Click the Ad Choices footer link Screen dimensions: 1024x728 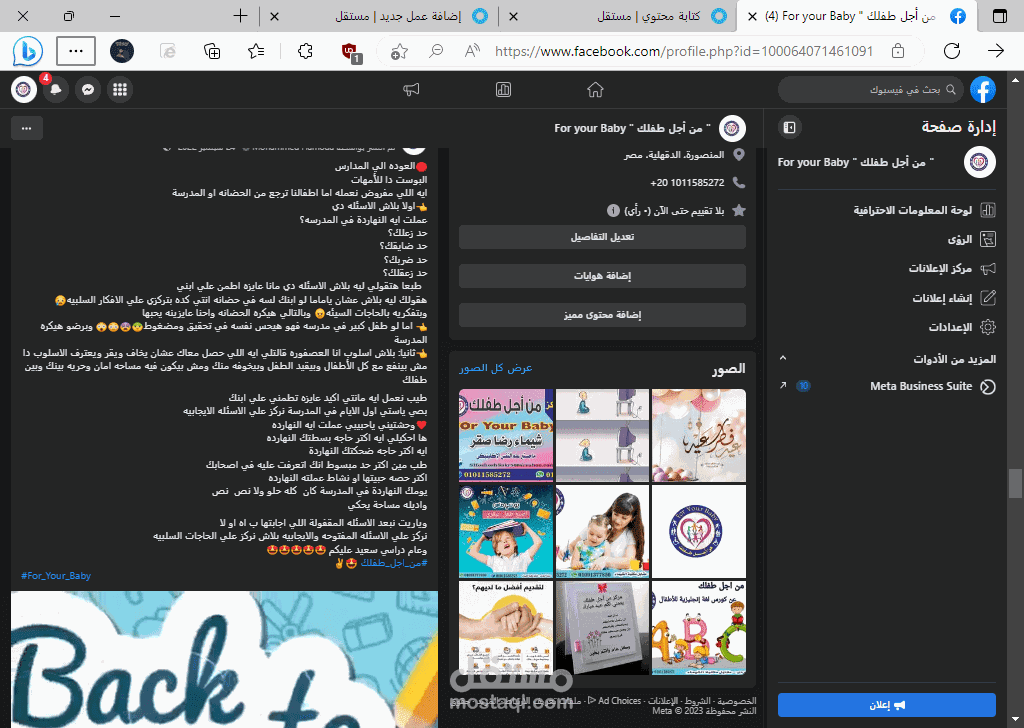[x=619, y=701]
